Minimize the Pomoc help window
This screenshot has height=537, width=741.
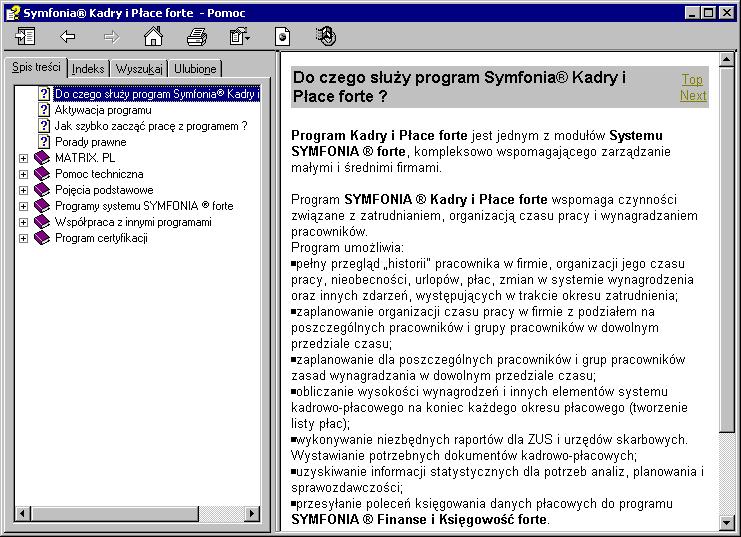[692, 13]
